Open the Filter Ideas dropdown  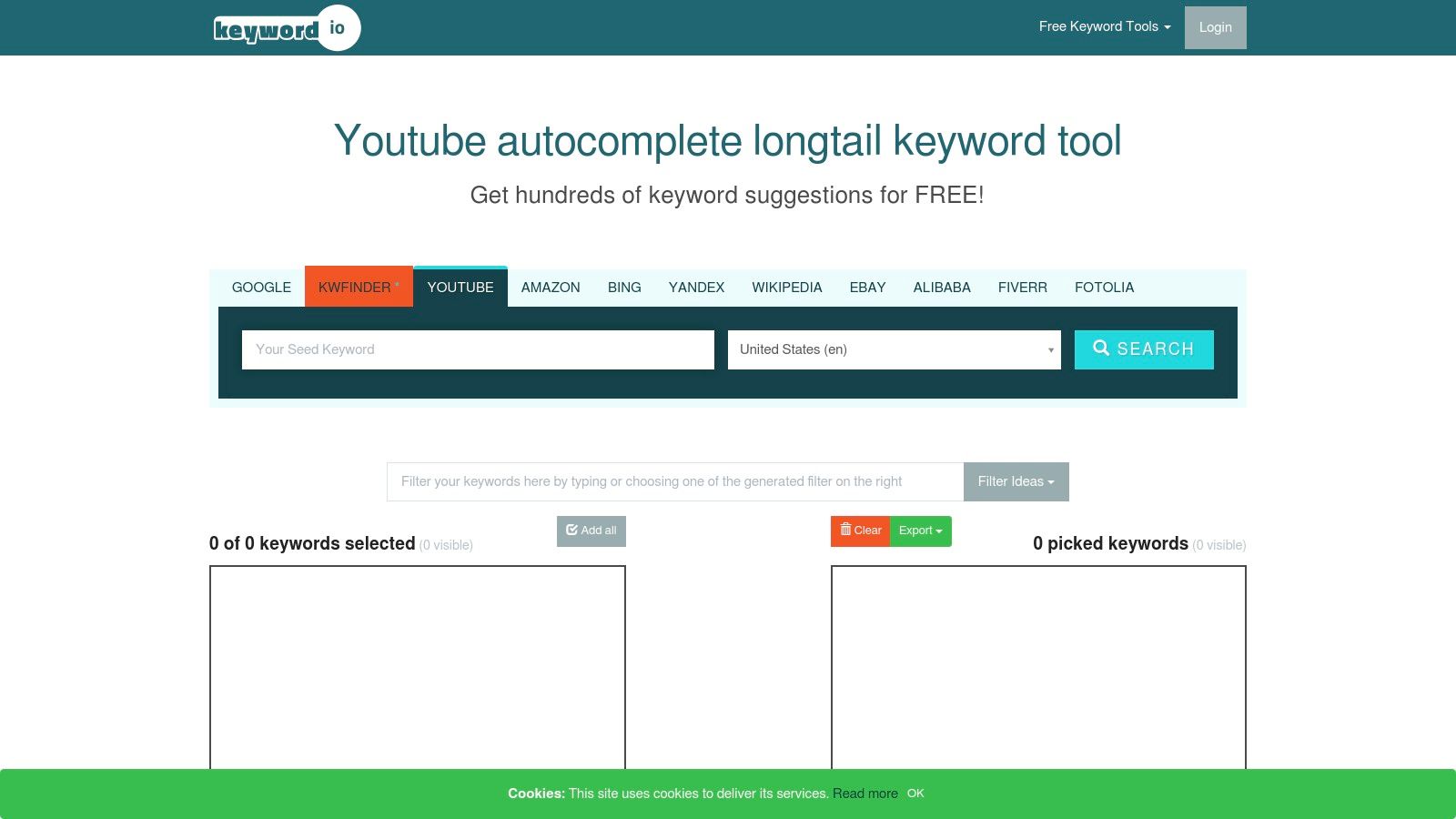[1016, 481]
